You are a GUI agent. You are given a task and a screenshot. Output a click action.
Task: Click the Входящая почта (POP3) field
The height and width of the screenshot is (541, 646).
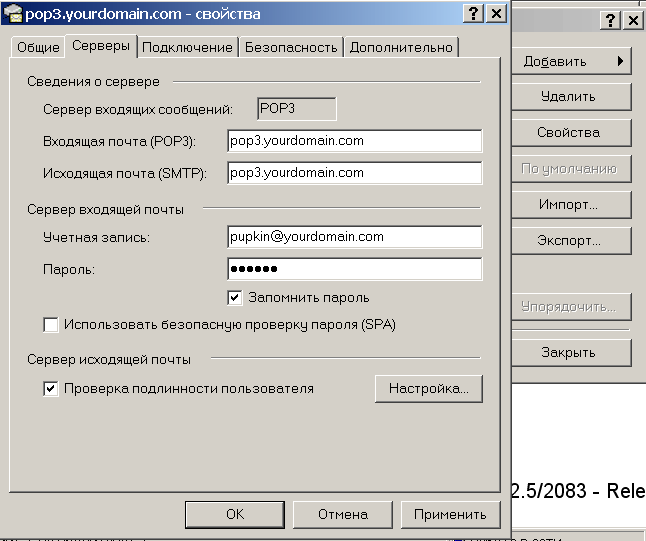tap(354, 141)
